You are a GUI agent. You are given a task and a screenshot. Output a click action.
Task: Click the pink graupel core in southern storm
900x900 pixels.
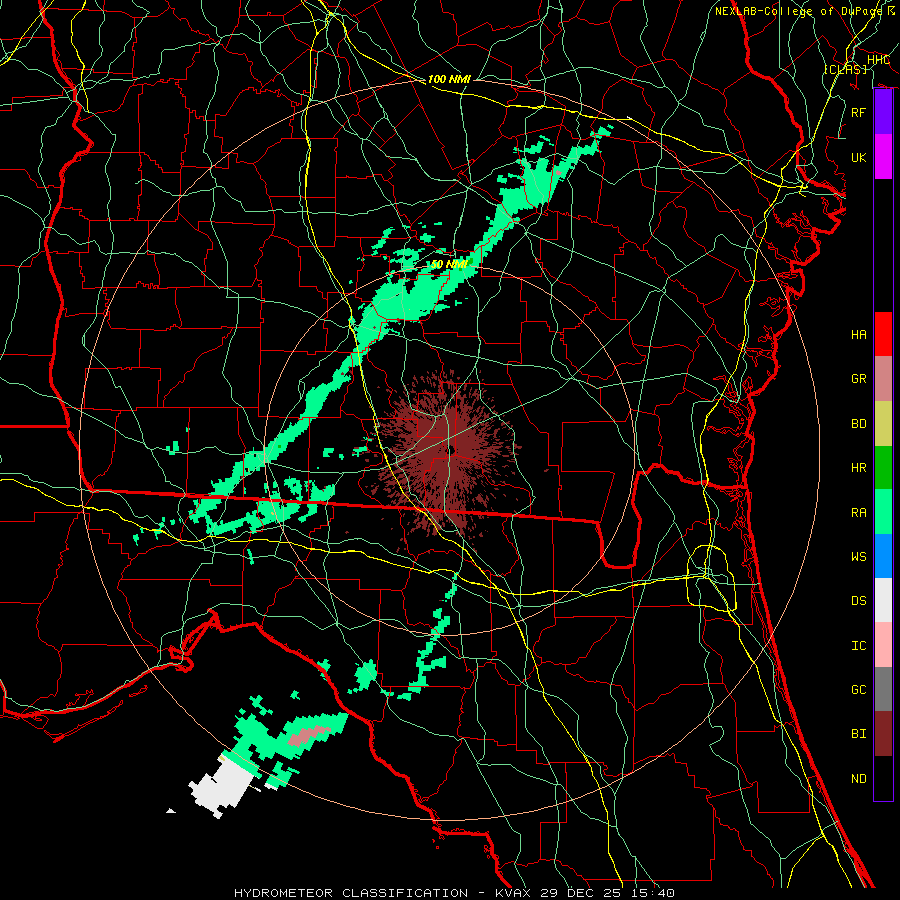click(x=309, y=735)
